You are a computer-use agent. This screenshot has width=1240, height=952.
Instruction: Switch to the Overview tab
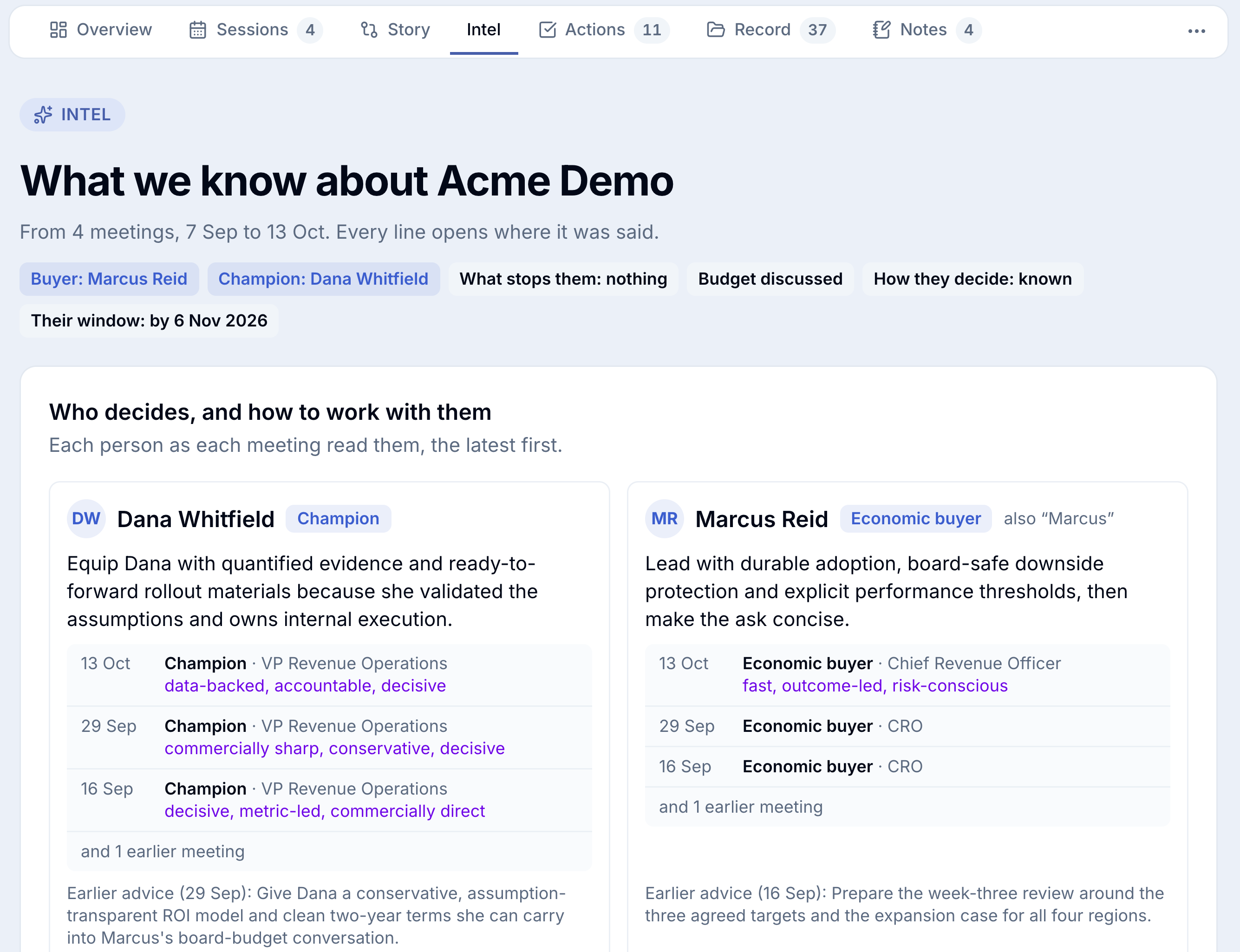pos(101,29)
